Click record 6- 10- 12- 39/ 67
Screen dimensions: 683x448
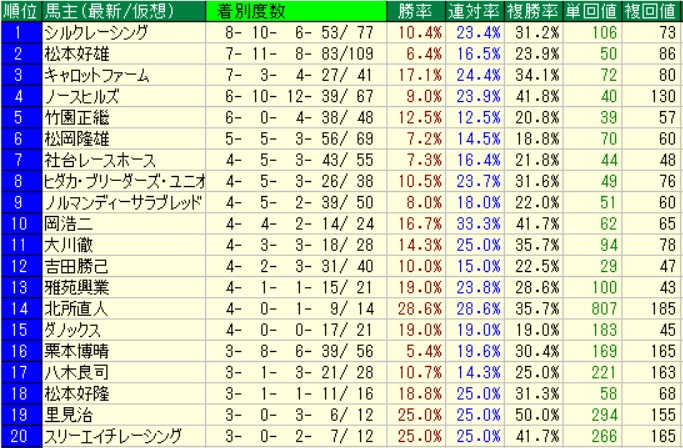[x=300, y=96]
